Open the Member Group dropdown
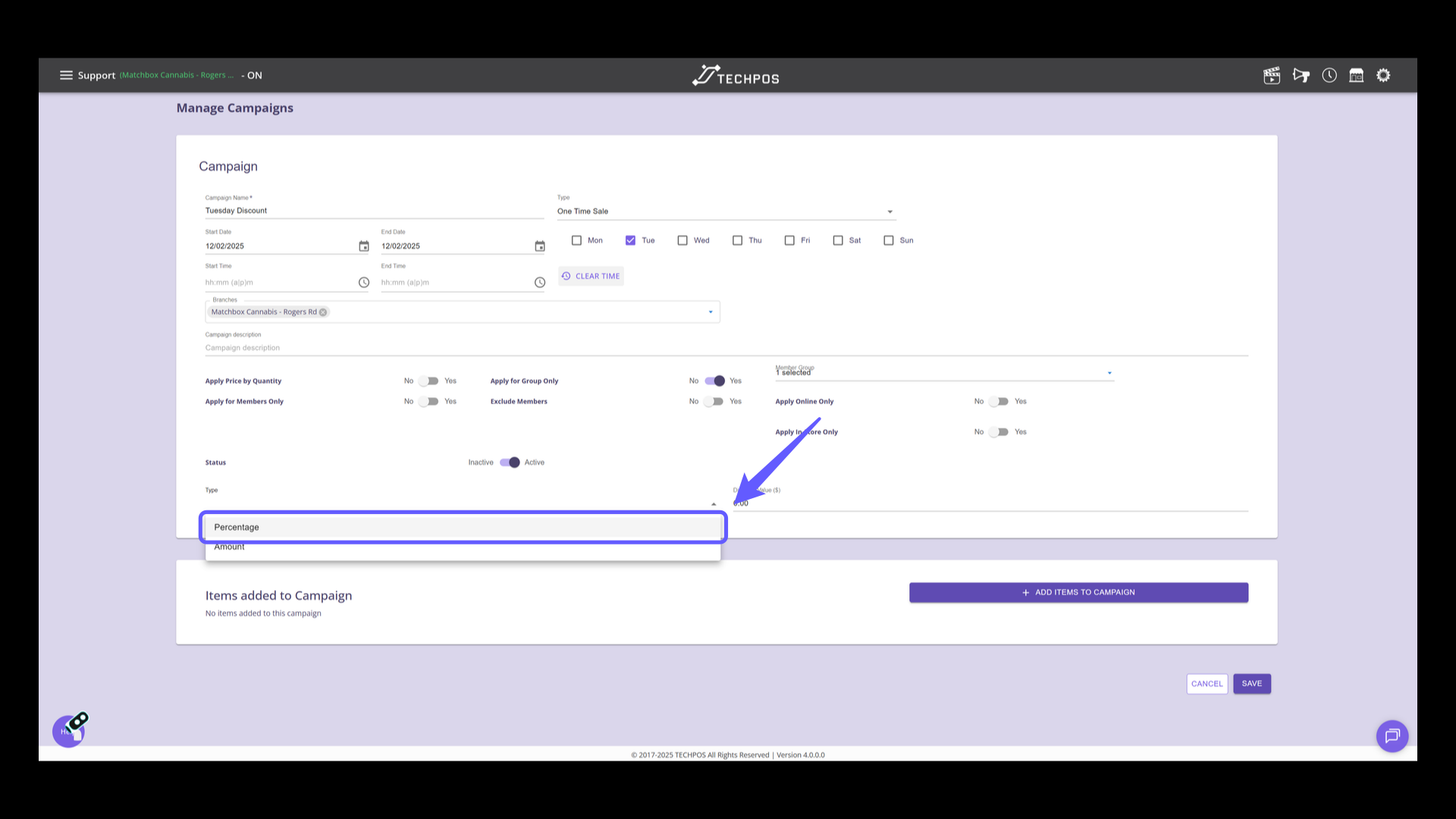 (1109, 373)
